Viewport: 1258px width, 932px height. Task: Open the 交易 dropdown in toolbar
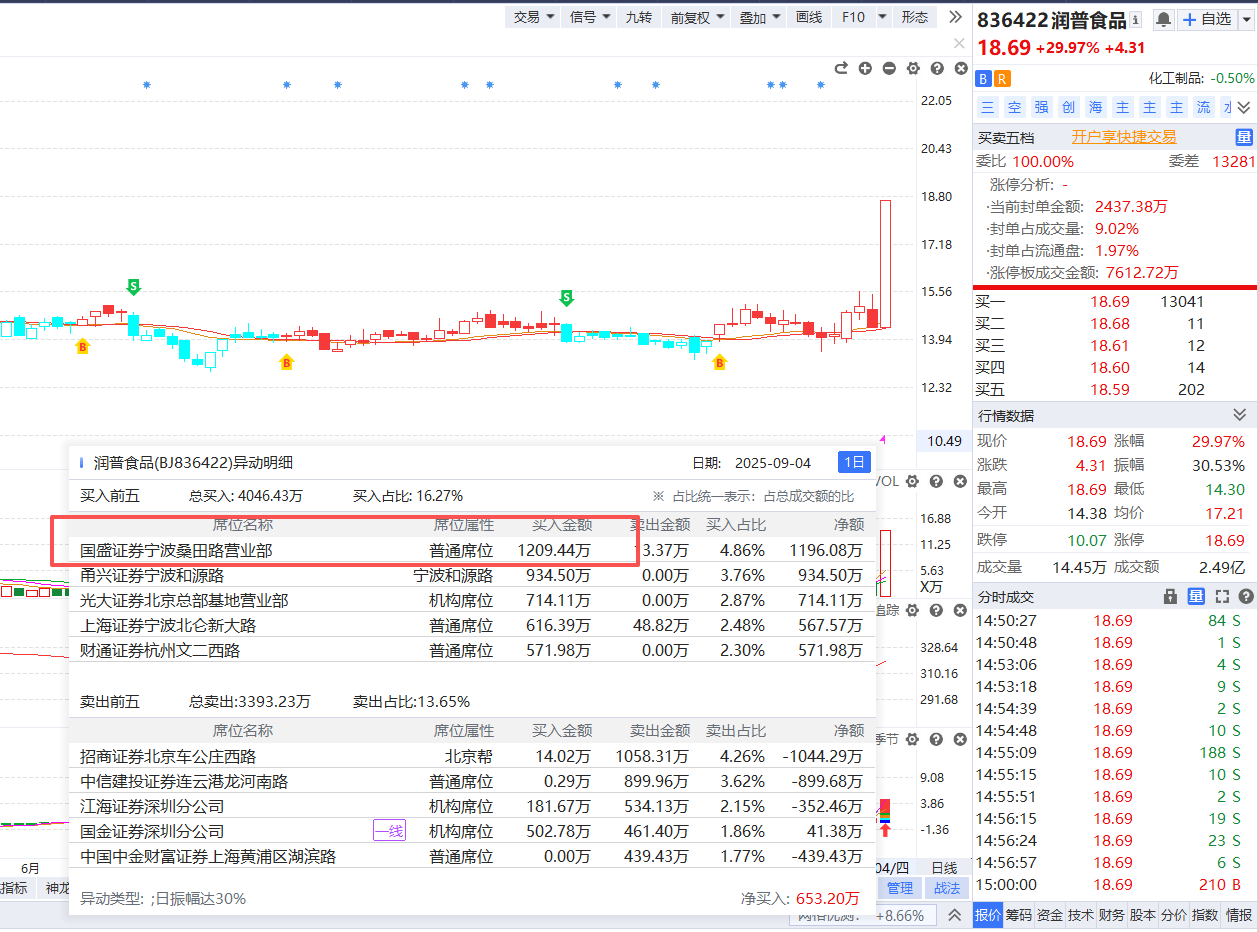[535, 17]
